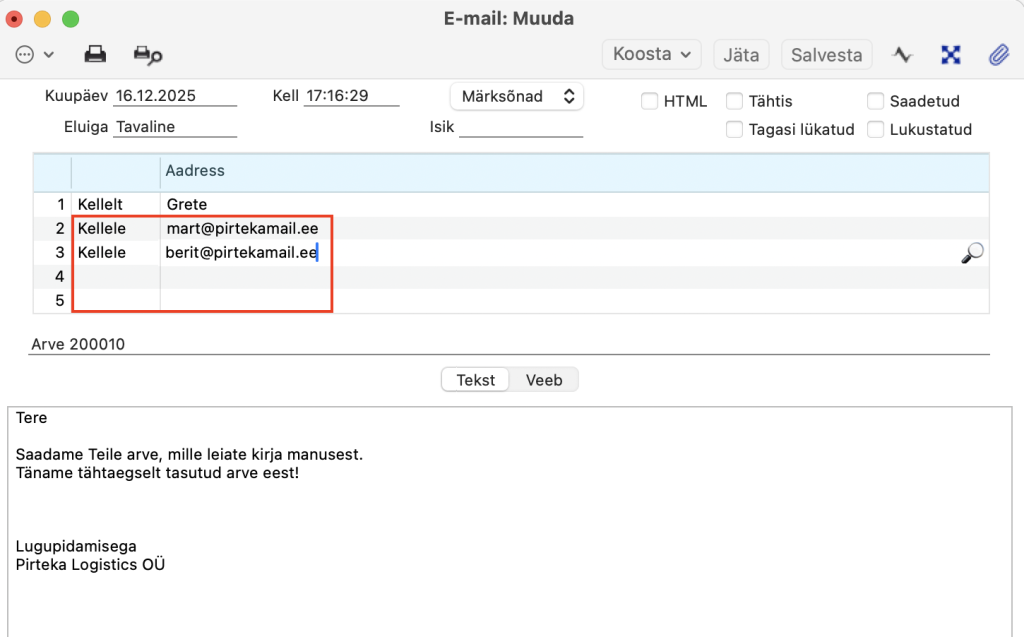Enable the HTML checkbox
The height and width of the screenshot is (637, 1024).
(x=649, y=101)
